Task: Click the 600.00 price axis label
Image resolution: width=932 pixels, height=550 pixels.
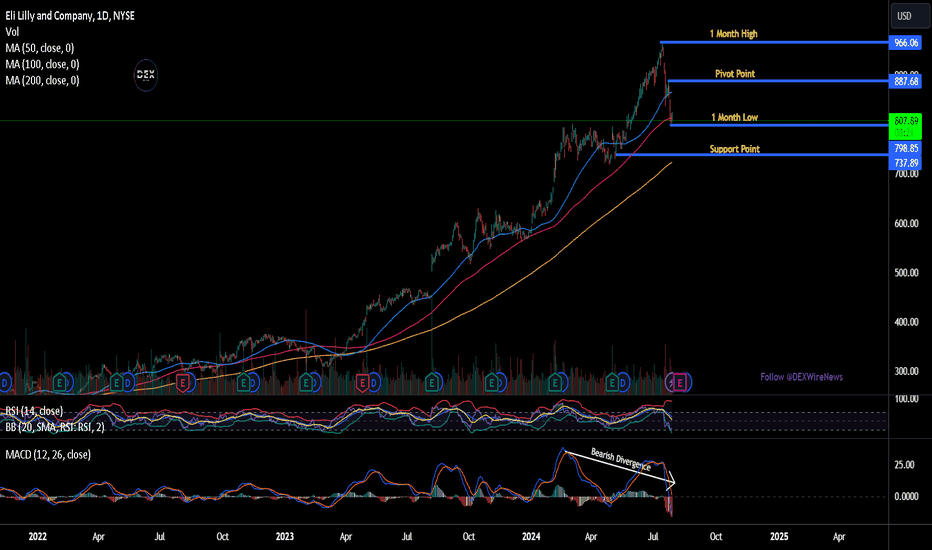Action: tap(906, 224)
